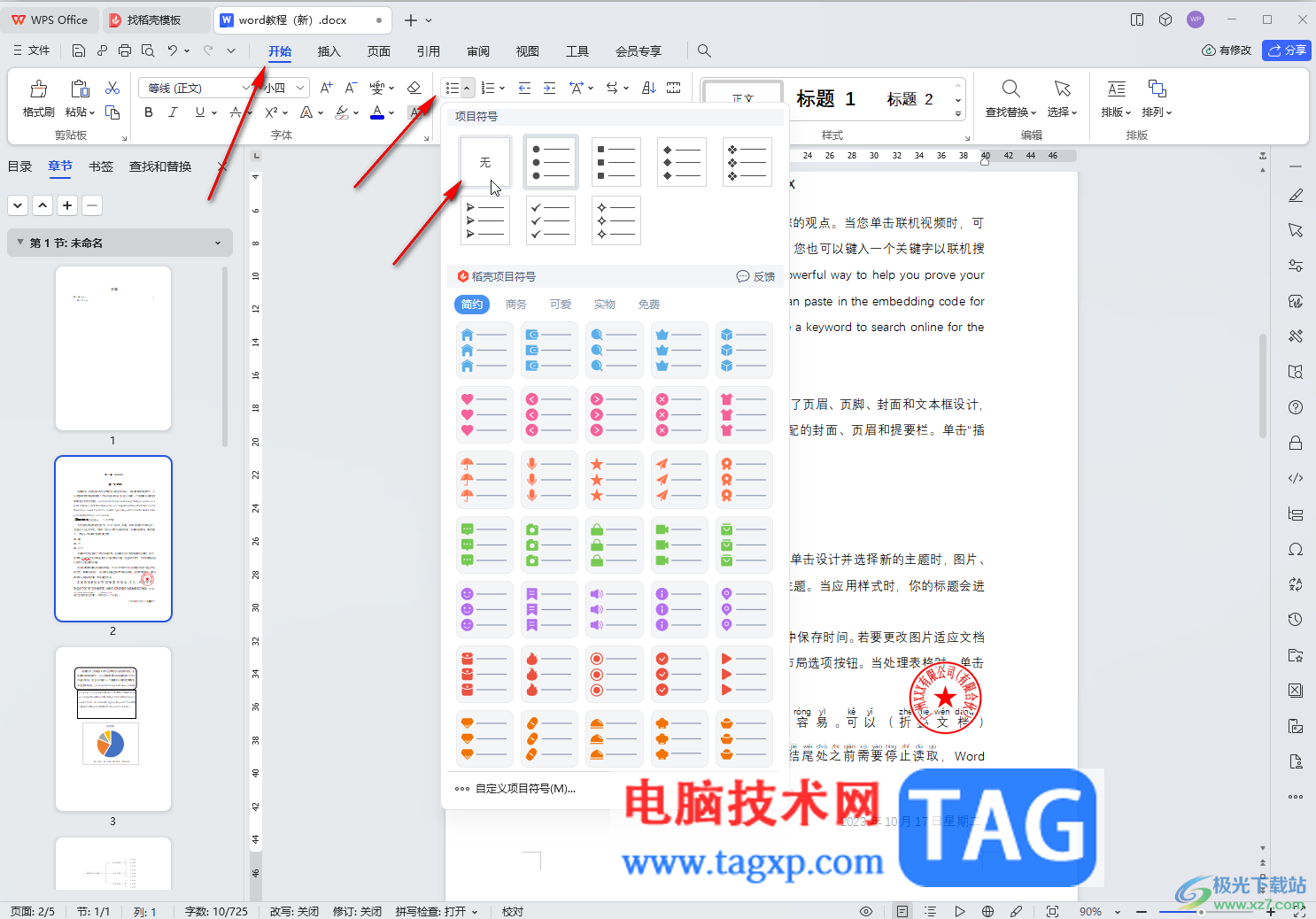Toggle Italic formatting
Image resolution: width=1316 pixels, height=919 pixels.
173,112
